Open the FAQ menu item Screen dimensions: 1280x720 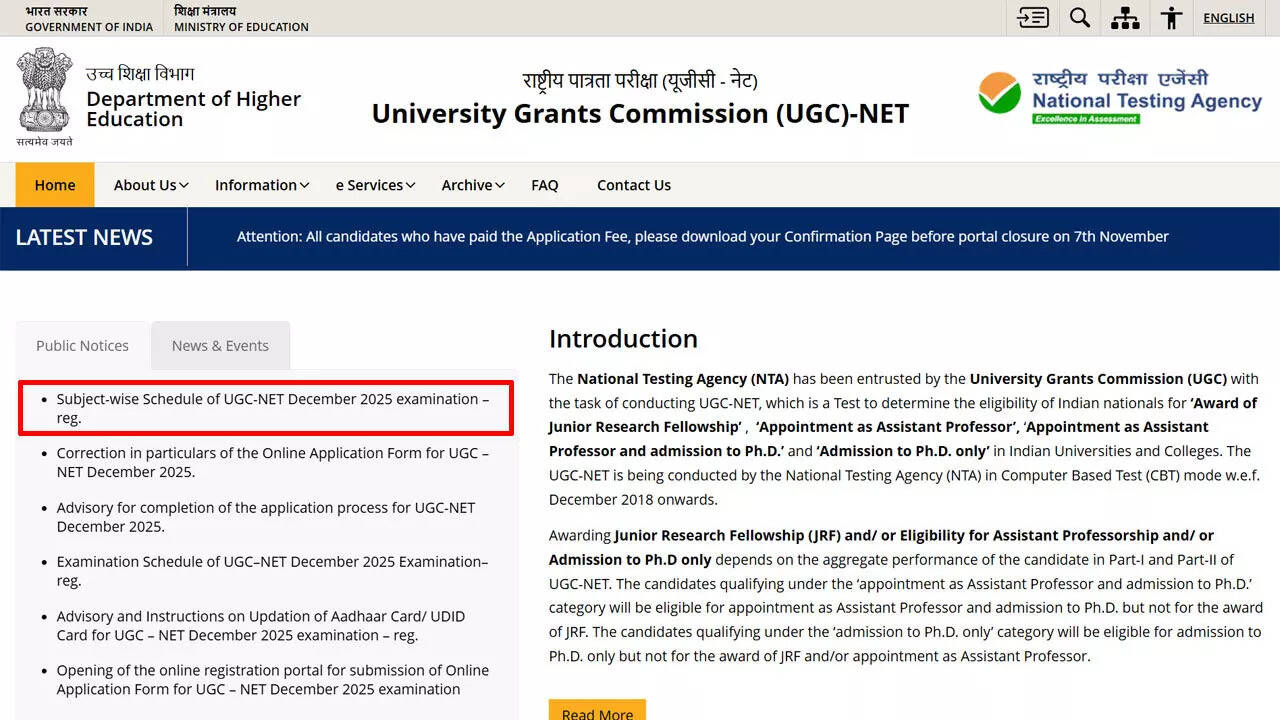545,185
